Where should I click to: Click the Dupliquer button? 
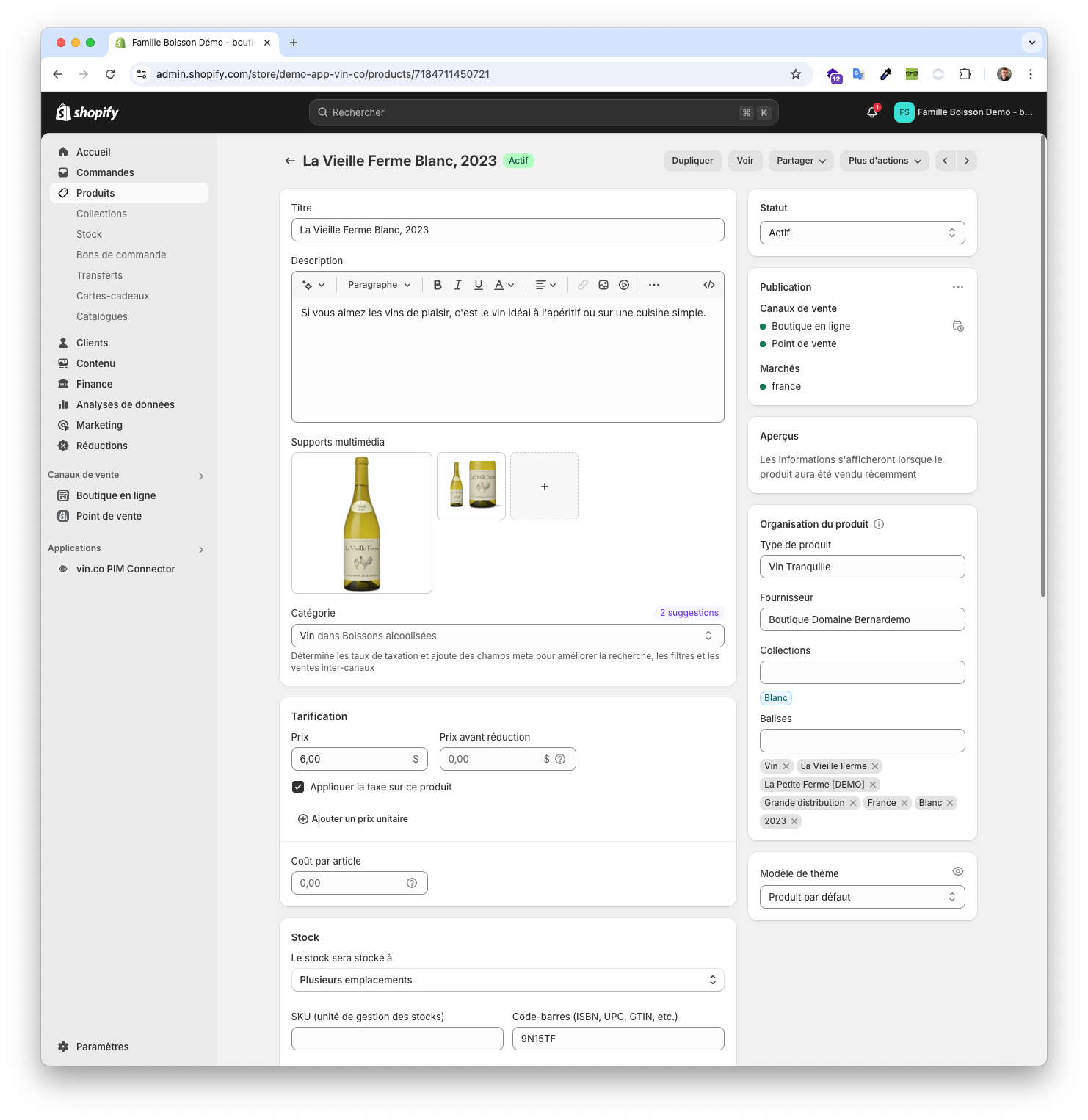pos(692,161)
